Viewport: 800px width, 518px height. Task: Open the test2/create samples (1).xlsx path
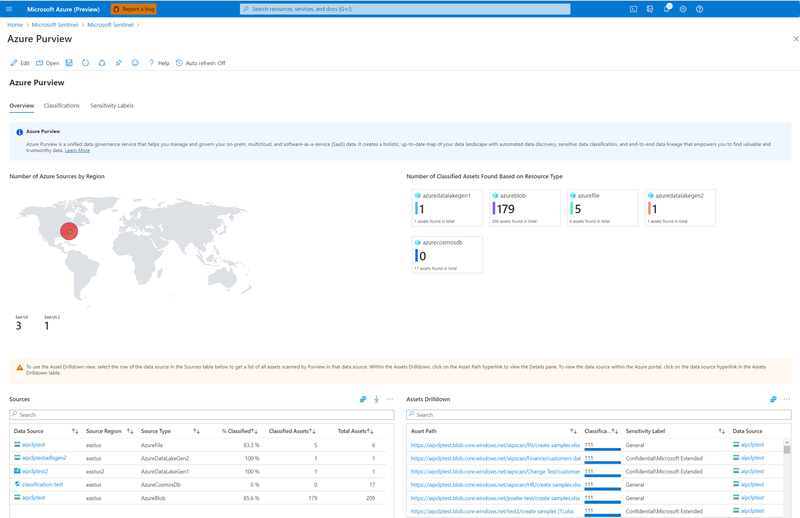click(492, 511)
